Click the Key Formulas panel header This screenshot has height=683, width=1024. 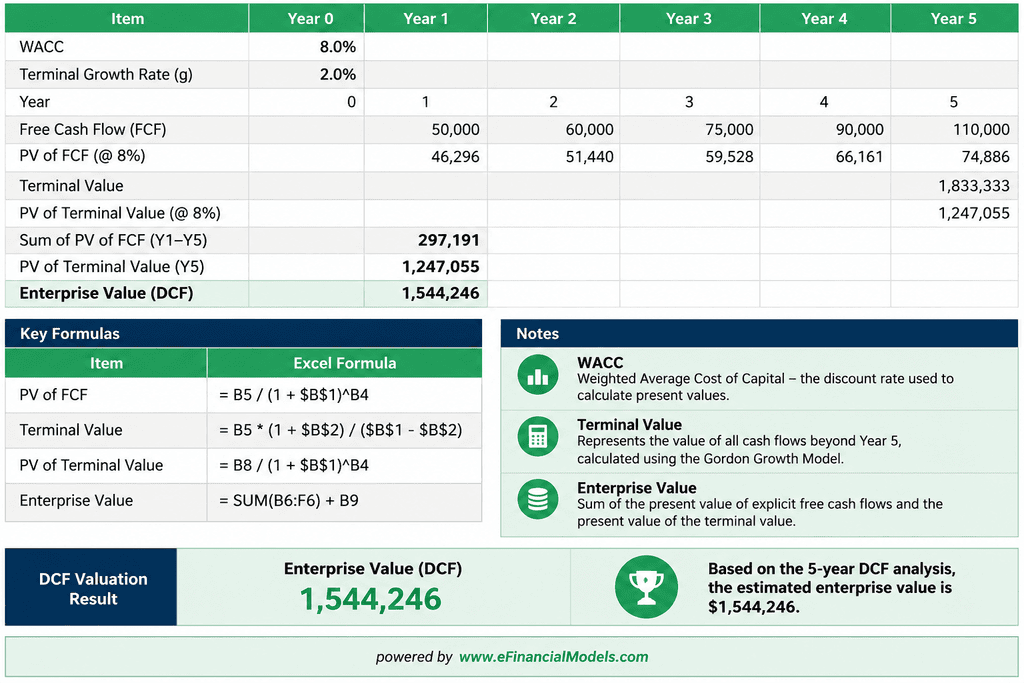(244, 333)
